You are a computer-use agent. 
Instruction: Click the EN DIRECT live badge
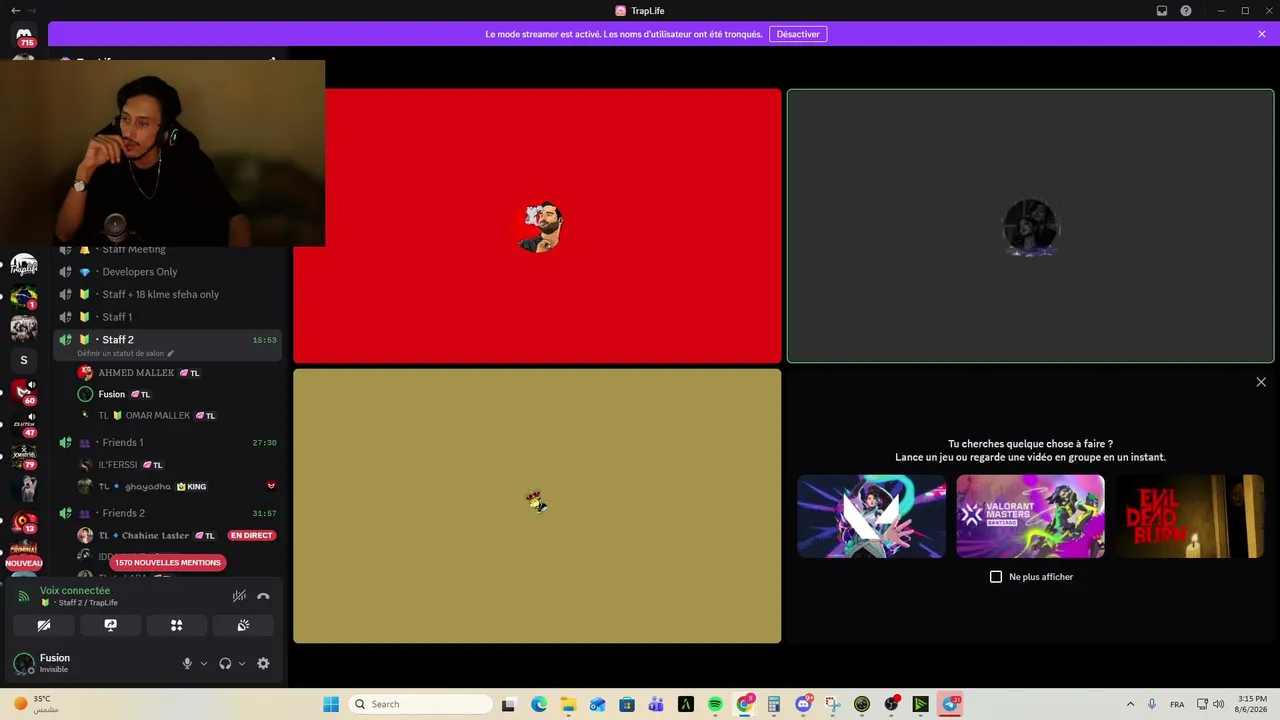(251, 535)
